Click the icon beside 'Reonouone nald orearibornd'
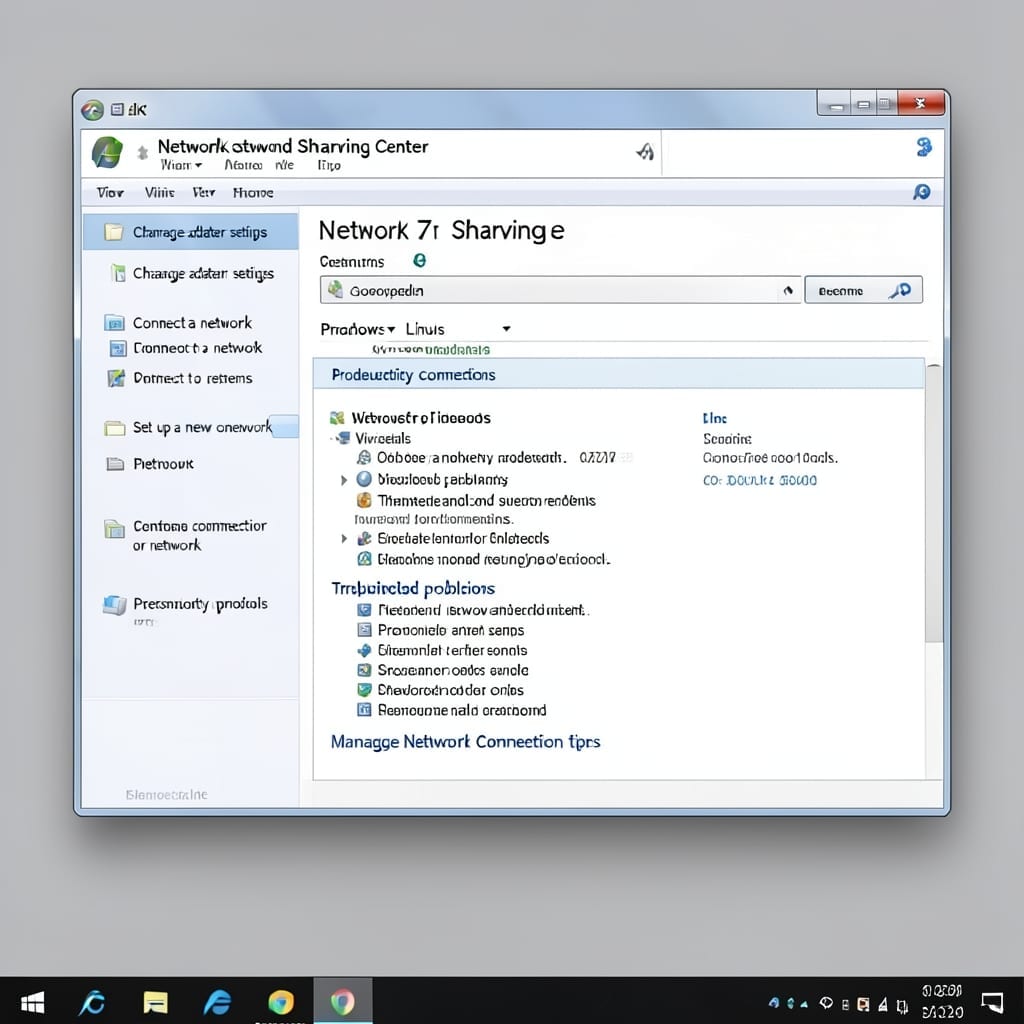Image resolution: width=1024 pixels, height=1024 pixels. point(364,710)
